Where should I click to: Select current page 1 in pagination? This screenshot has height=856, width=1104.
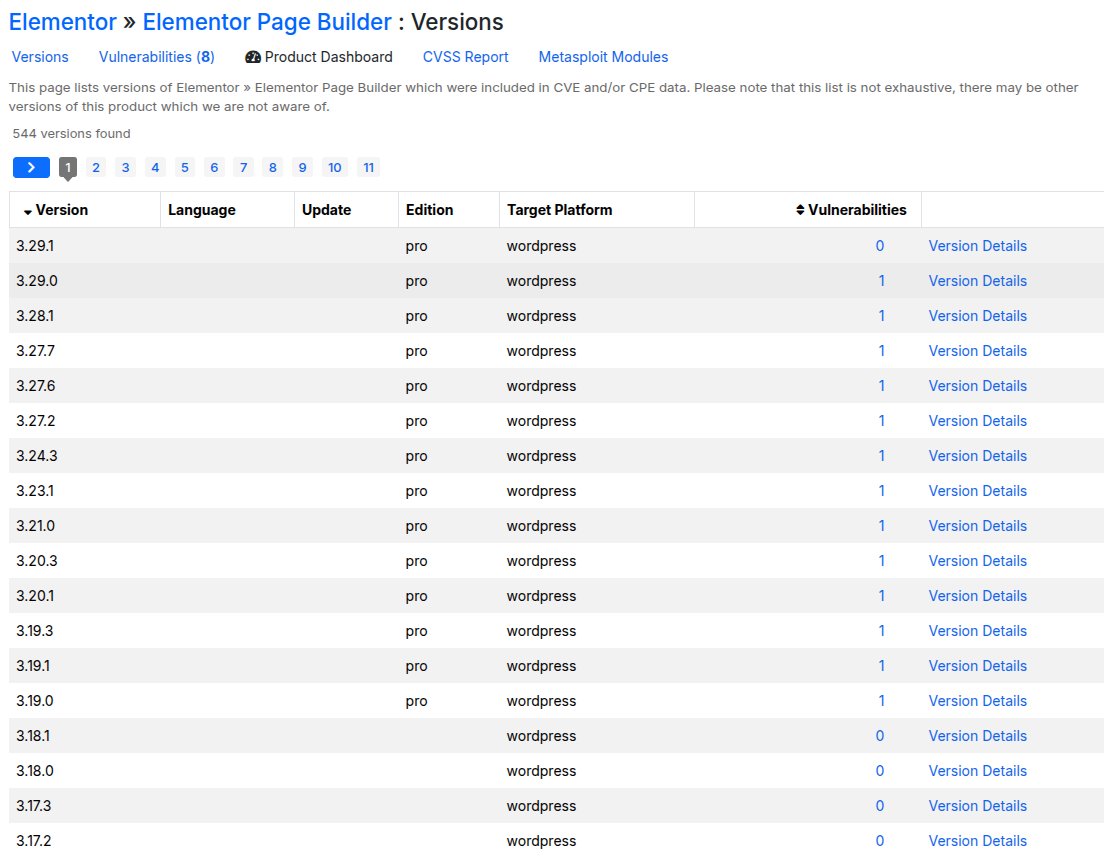pyautogui.click(x=68, y=168)
